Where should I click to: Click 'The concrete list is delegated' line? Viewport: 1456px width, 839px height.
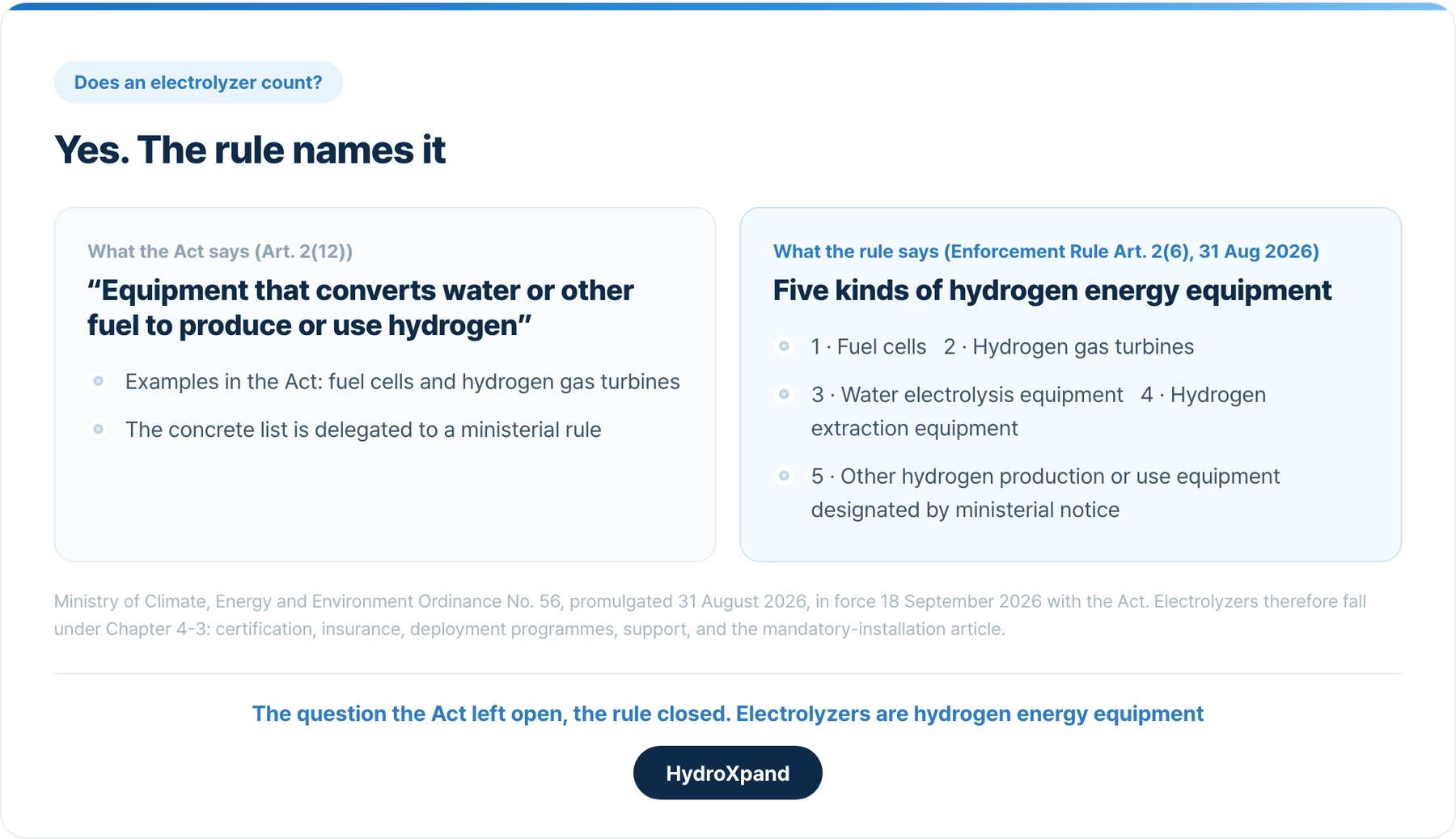pyautogui.click(x=363, y=430)
